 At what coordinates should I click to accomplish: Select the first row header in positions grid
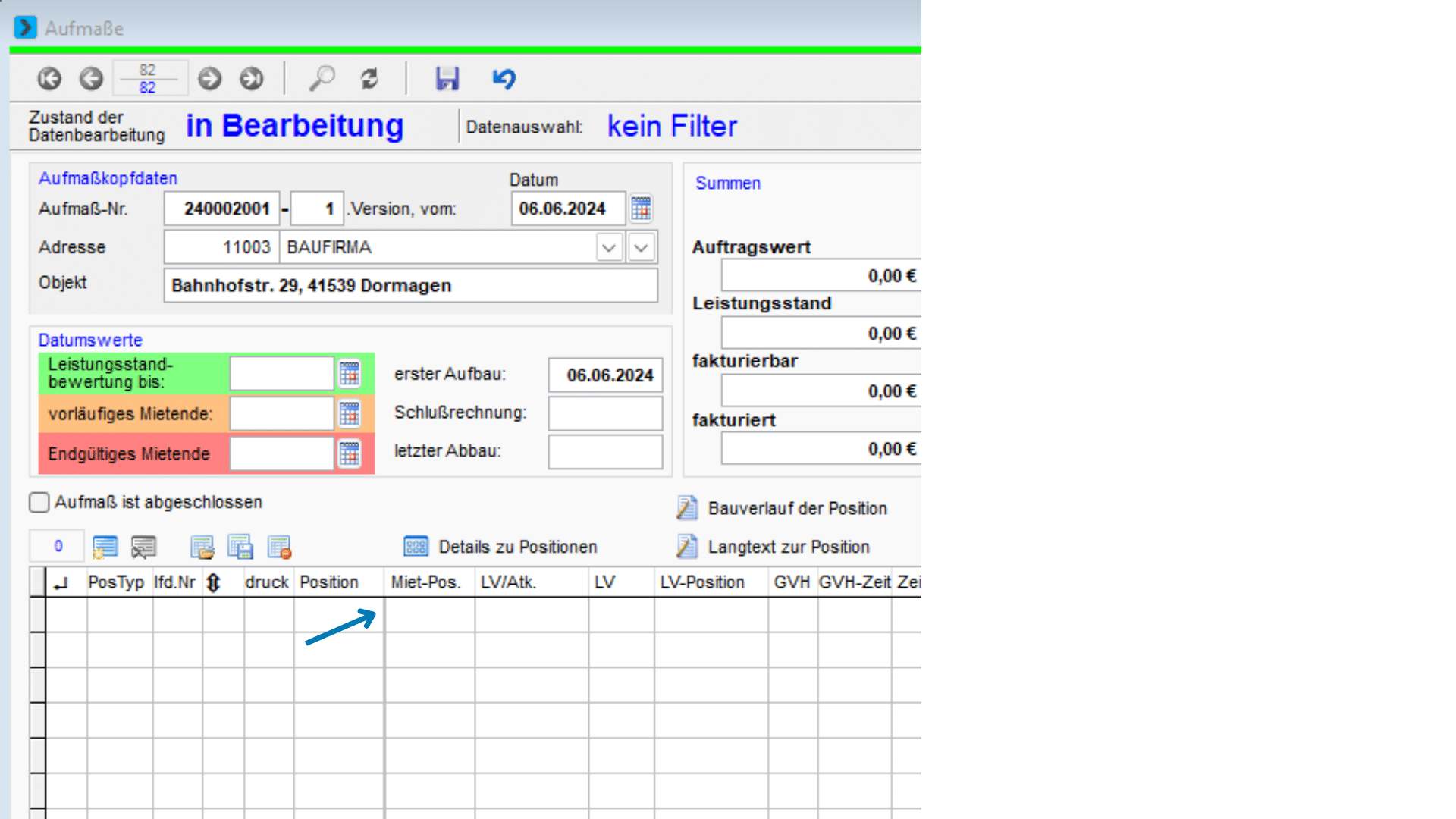click(x=37, y=615)
